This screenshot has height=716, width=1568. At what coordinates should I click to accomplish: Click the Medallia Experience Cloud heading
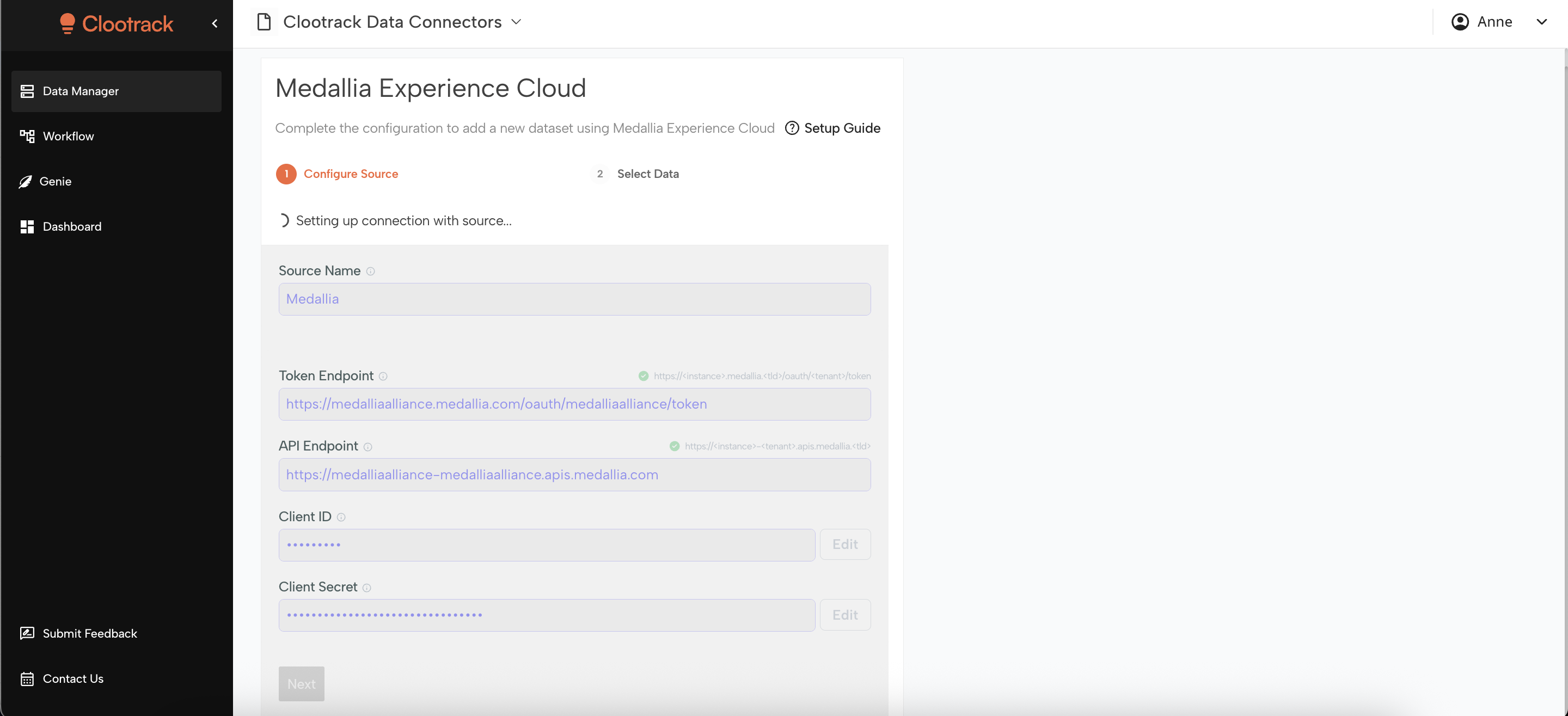pos(430,89)
